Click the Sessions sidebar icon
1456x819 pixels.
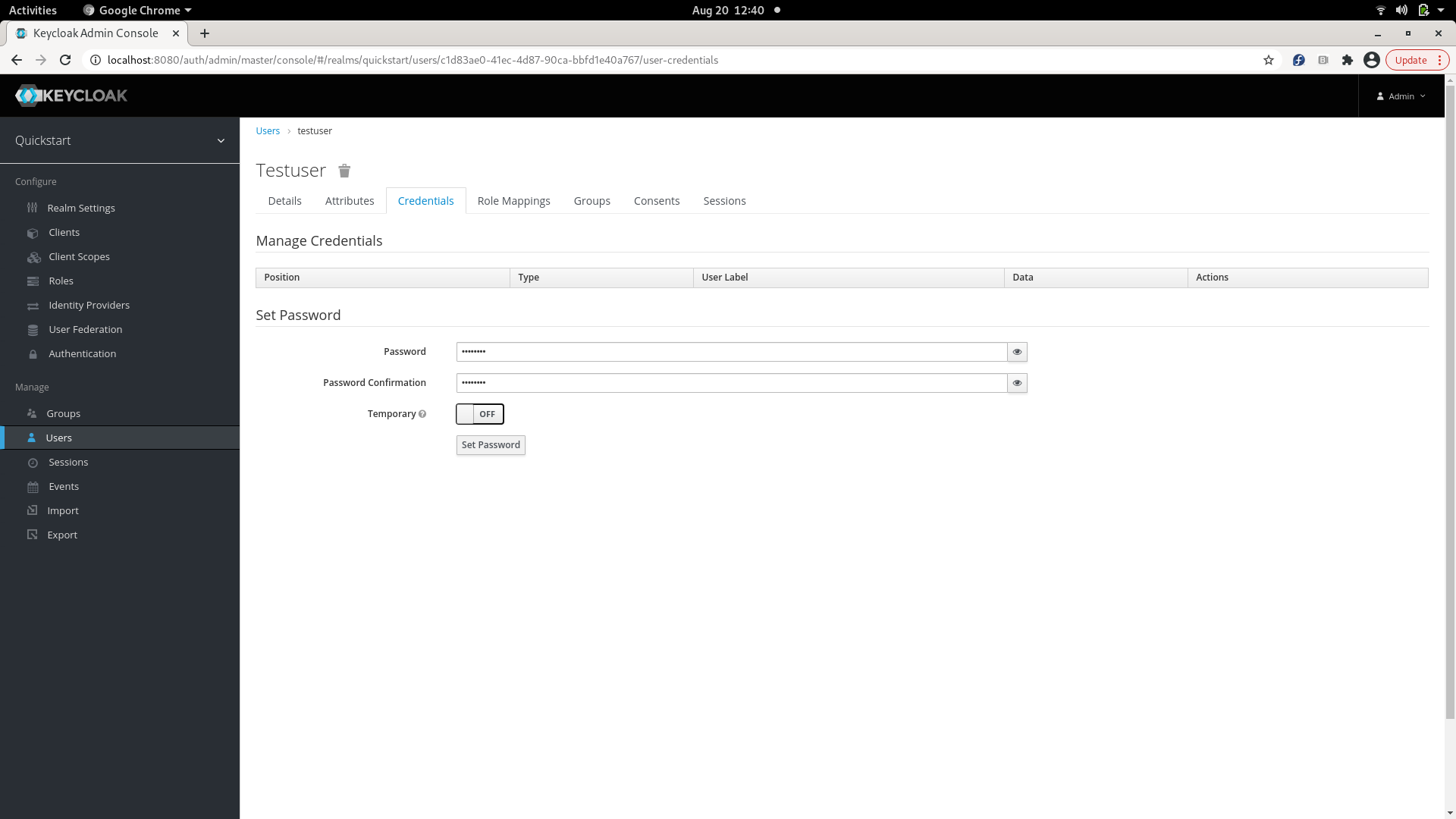[32, 462]
